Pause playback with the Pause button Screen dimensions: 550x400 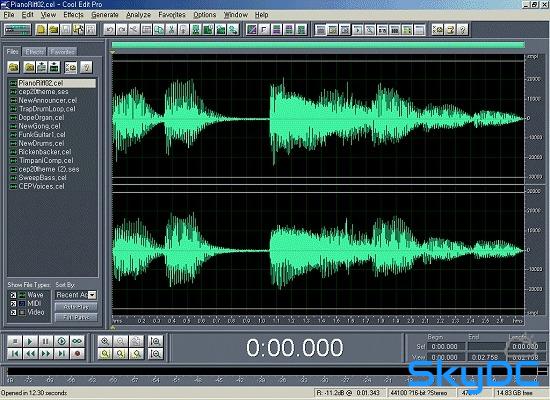coord(46,341)
